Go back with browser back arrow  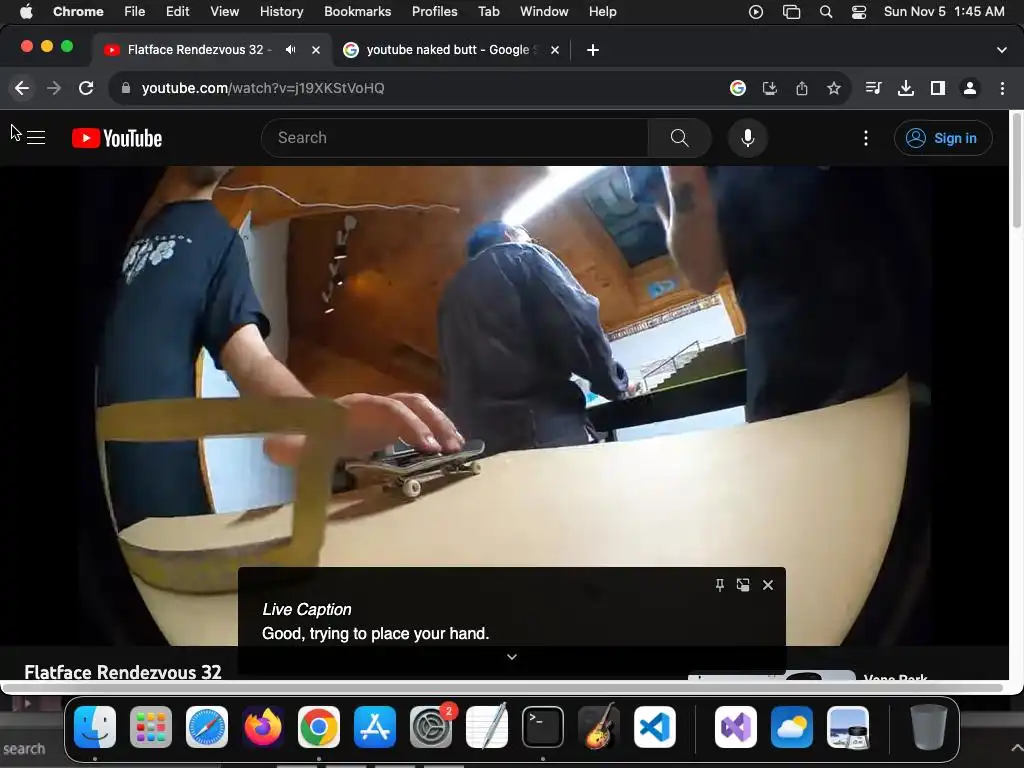[x=22, y=88]
